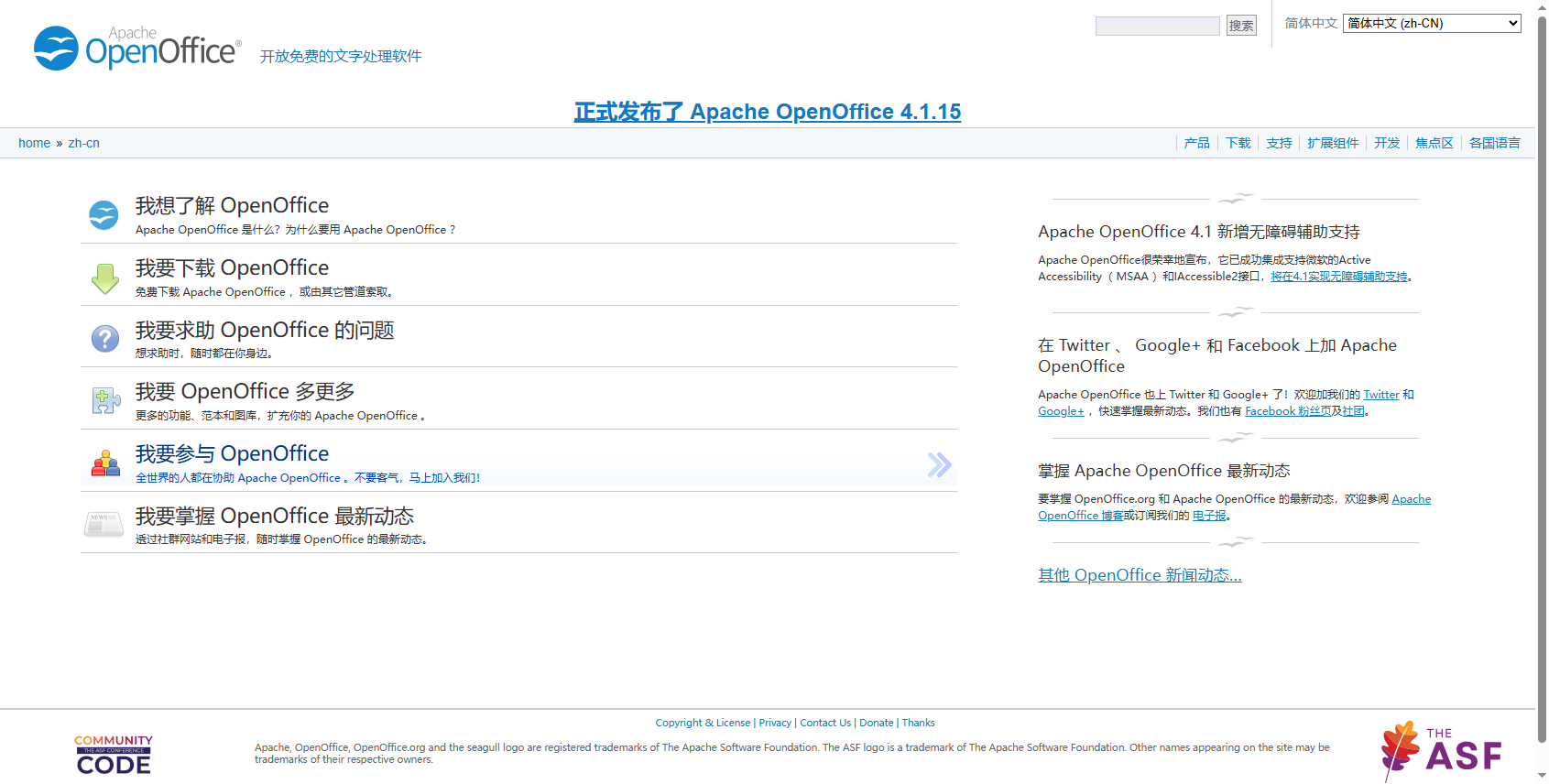This screenshot has height=784, width=1549.
Task: Click the Donate footer link
Action: pos(877,723)
